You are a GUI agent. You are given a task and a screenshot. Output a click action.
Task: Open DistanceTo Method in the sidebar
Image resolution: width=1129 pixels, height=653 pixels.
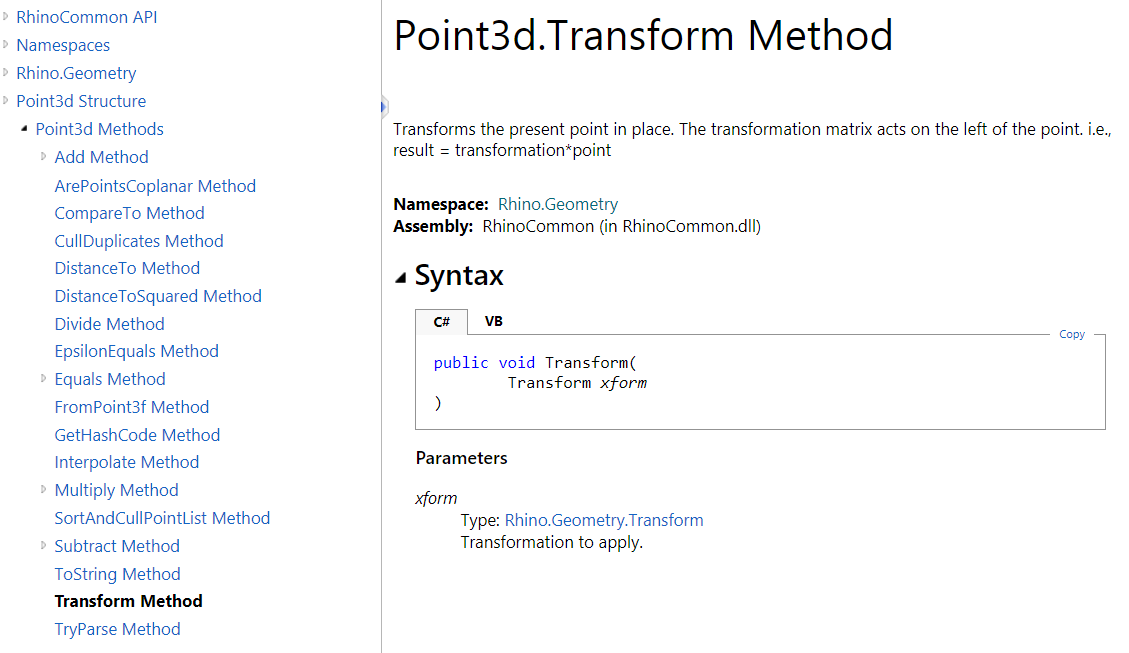pyautogui.click(x=127, y=268)
